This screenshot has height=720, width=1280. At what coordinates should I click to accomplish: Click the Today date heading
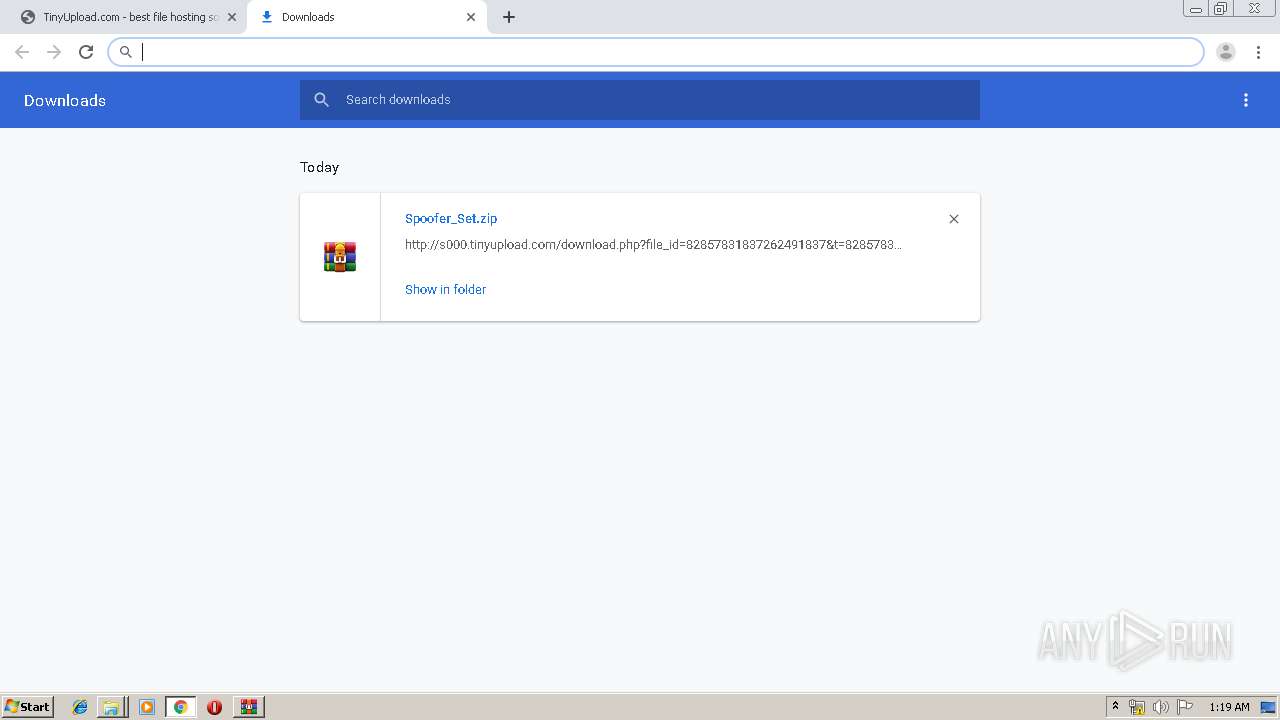coord(320,167)
